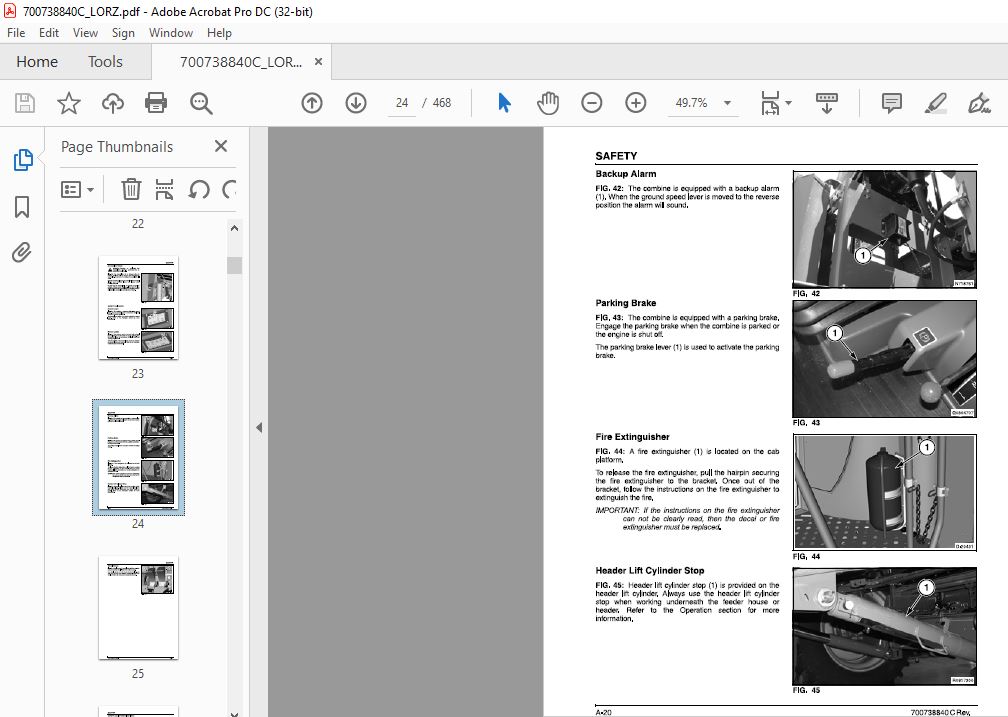Open the Edit menu
This screenshot has height=717, width=1008.
[49, 33]
